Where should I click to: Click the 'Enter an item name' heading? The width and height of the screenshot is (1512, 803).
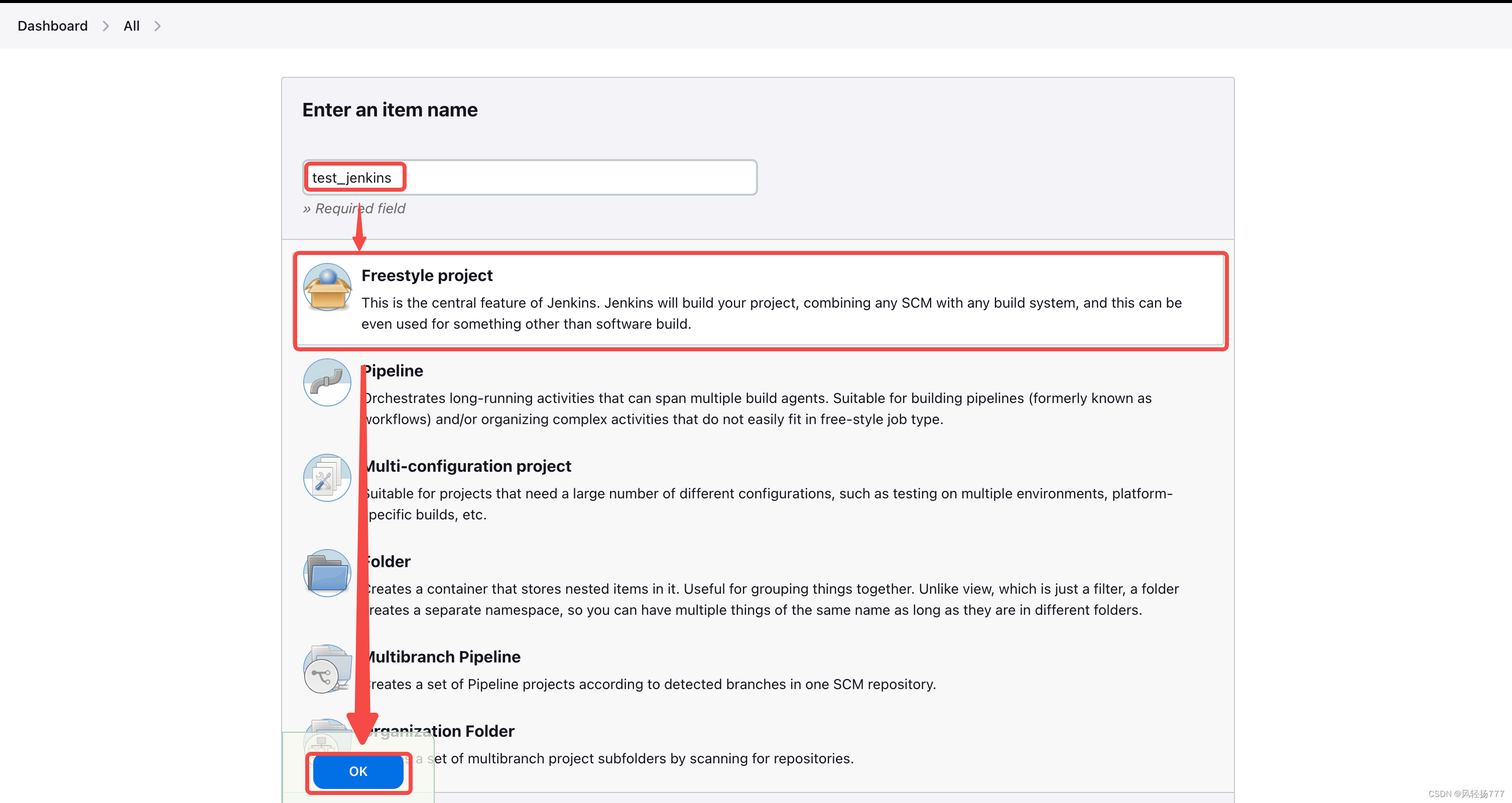coord(390,110)
